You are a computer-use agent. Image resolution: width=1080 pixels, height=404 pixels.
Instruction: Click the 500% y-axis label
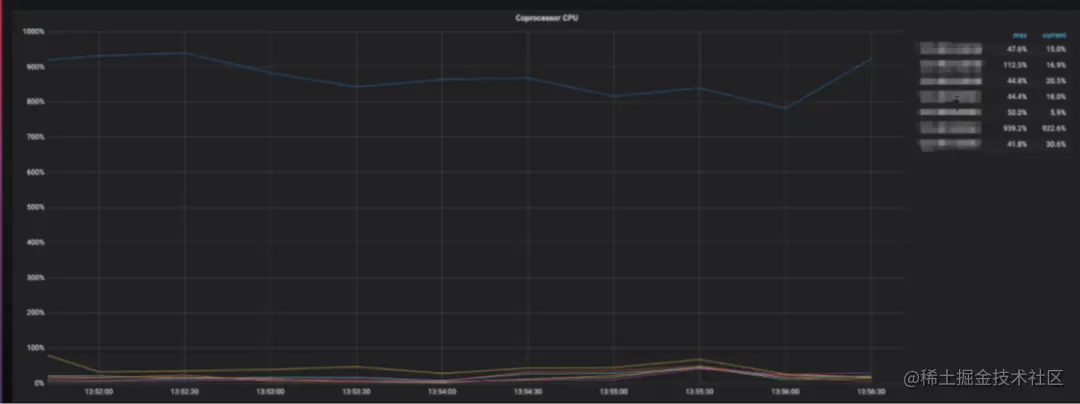34,207
